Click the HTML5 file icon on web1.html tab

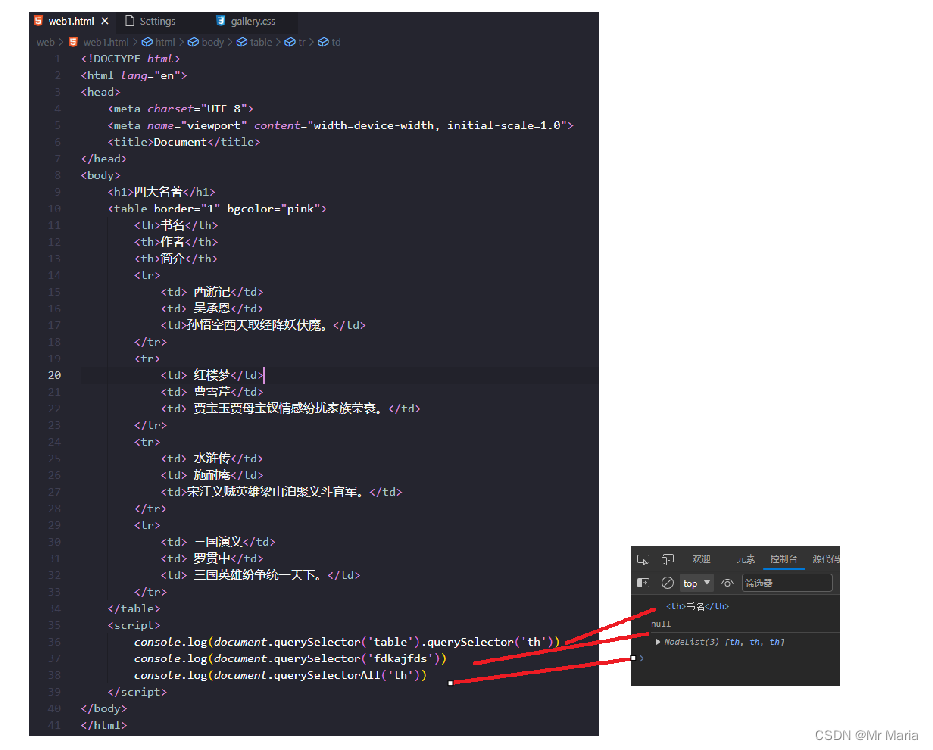(39, 21)
